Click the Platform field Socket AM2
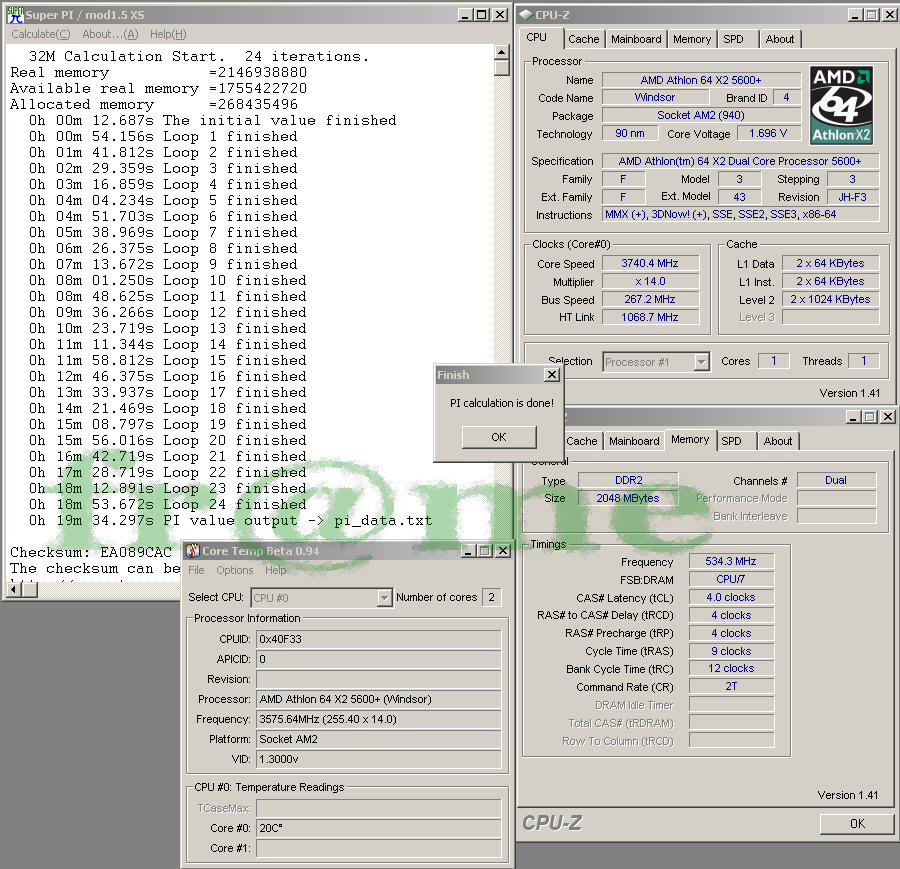The width and height of the screenshot is (900, 869). pos(379,739)
